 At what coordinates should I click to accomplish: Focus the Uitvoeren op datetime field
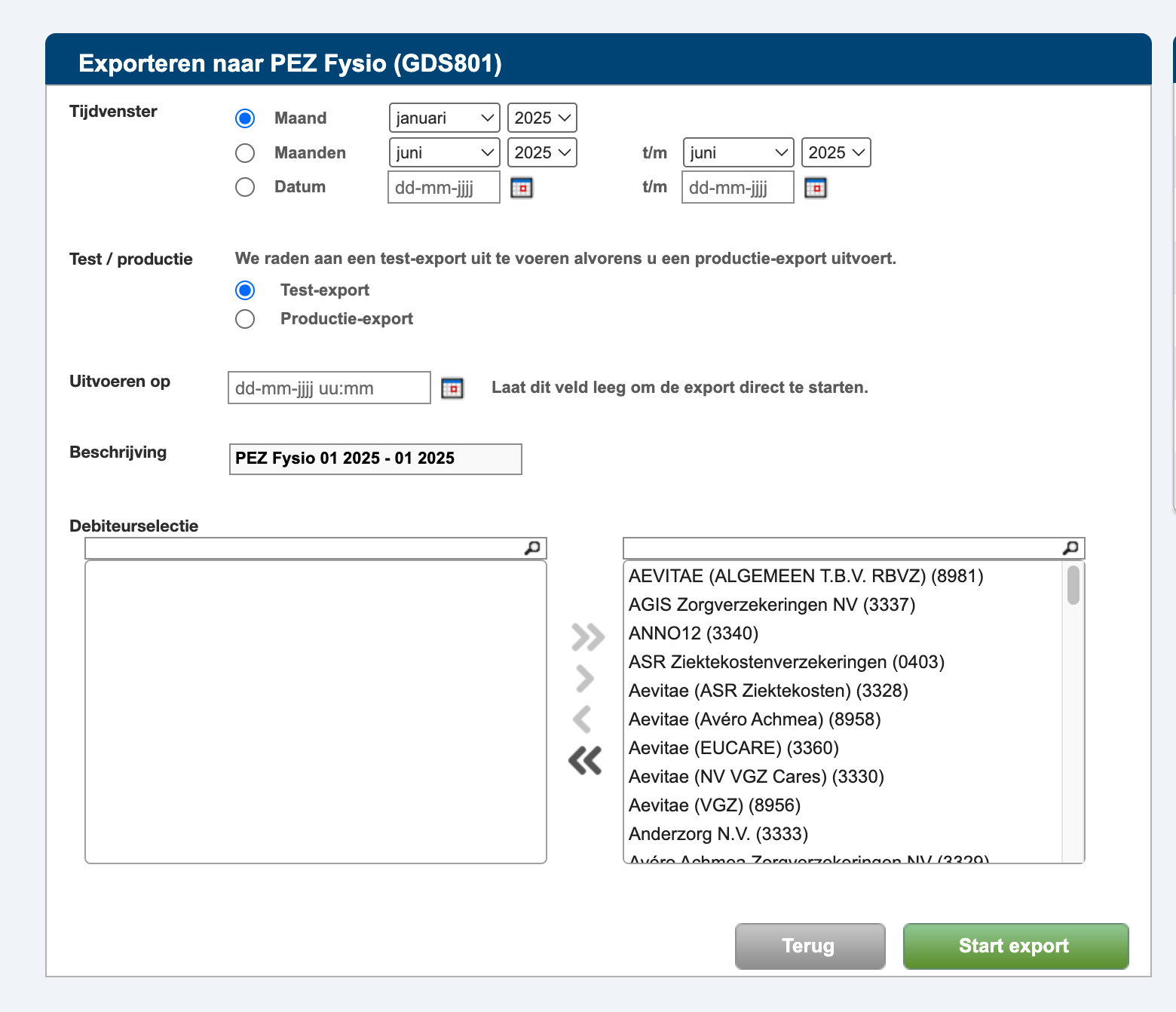point(329,388)
